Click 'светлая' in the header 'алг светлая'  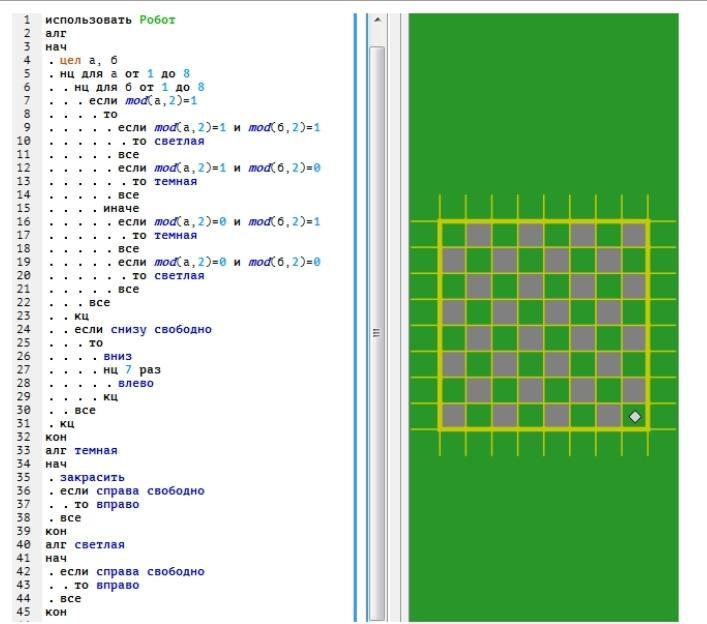99,544
